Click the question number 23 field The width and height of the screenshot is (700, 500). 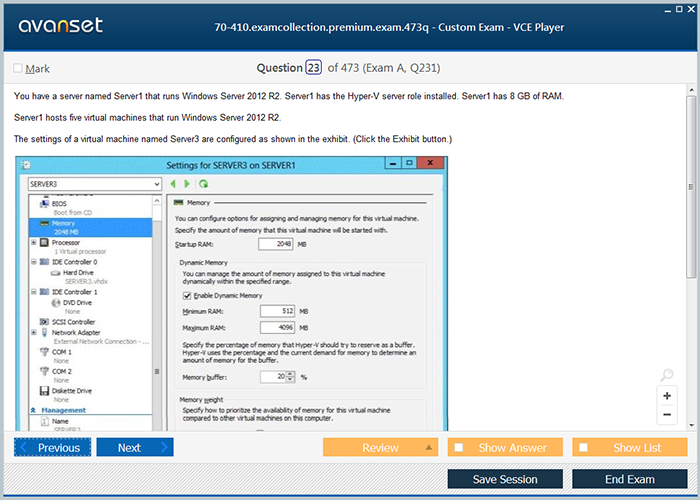[x=313, y=68]
